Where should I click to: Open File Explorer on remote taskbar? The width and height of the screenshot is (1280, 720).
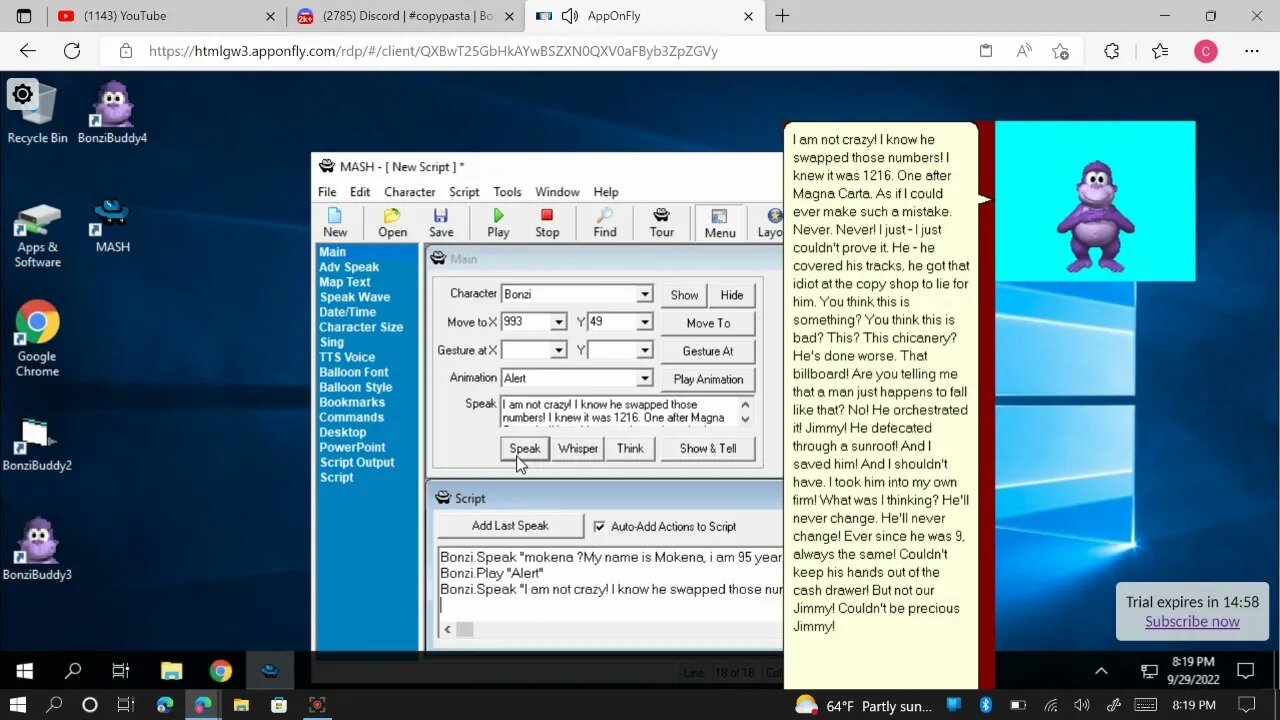(171, 671)
